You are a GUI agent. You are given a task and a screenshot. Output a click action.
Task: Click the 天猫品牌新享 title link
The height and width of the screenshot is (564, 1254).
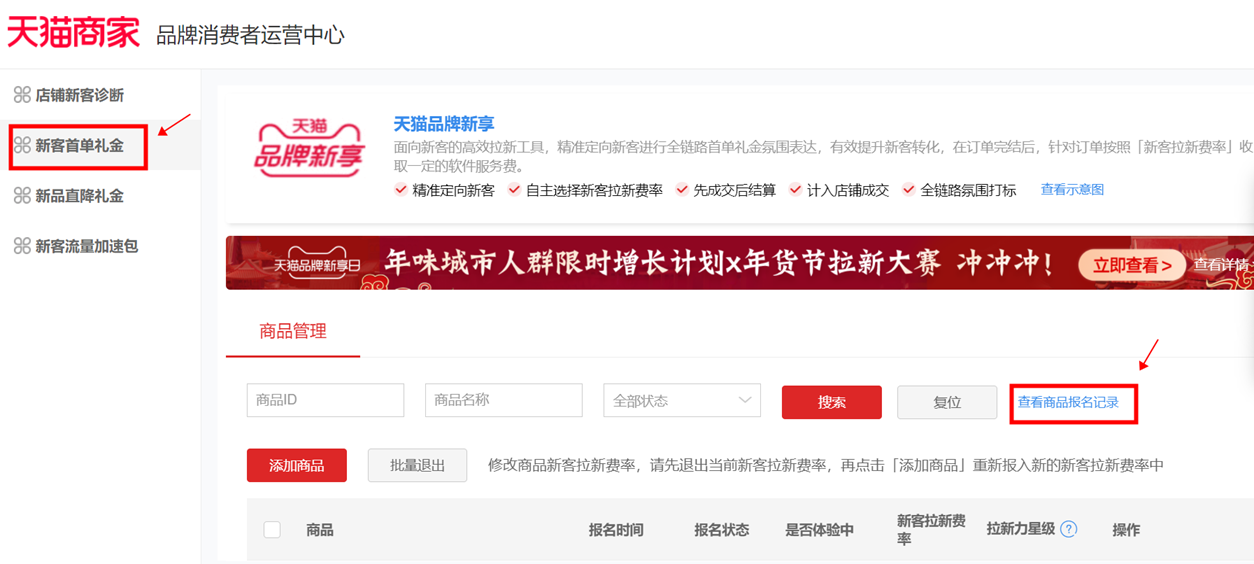[x=444, y=124]
